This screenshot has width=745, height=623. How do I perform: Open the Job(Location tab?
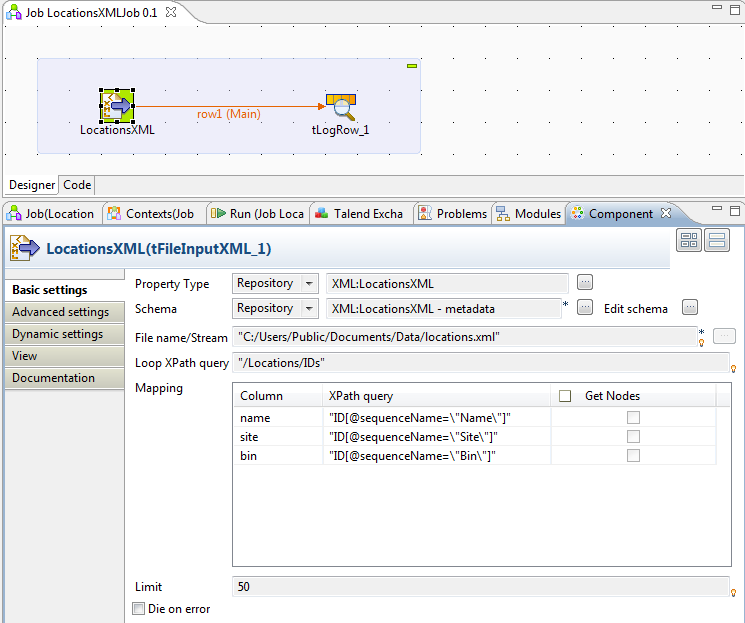click(x=51, y=214)
